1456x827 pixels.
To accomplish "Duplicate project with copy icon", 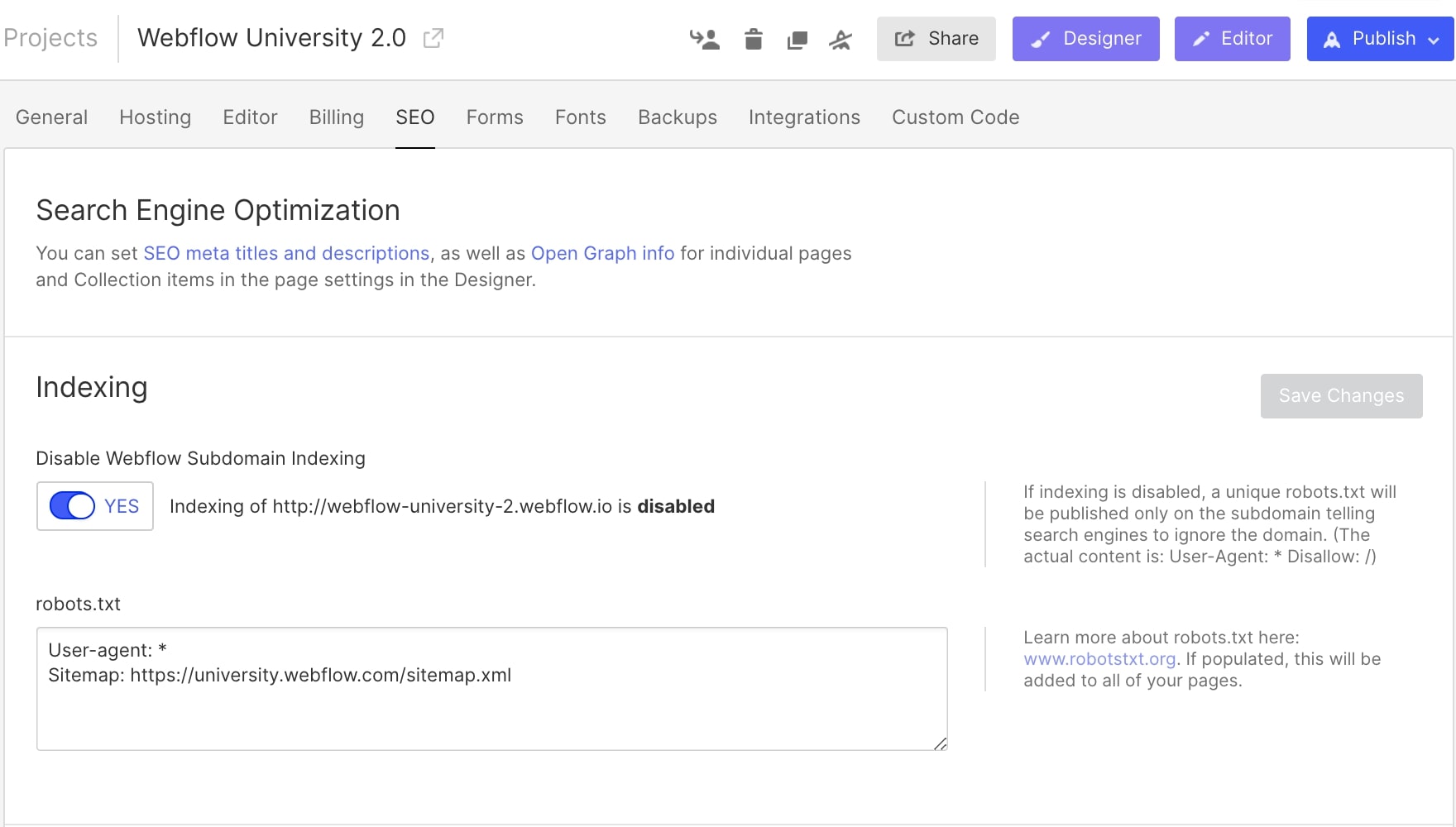I will 797,40.
